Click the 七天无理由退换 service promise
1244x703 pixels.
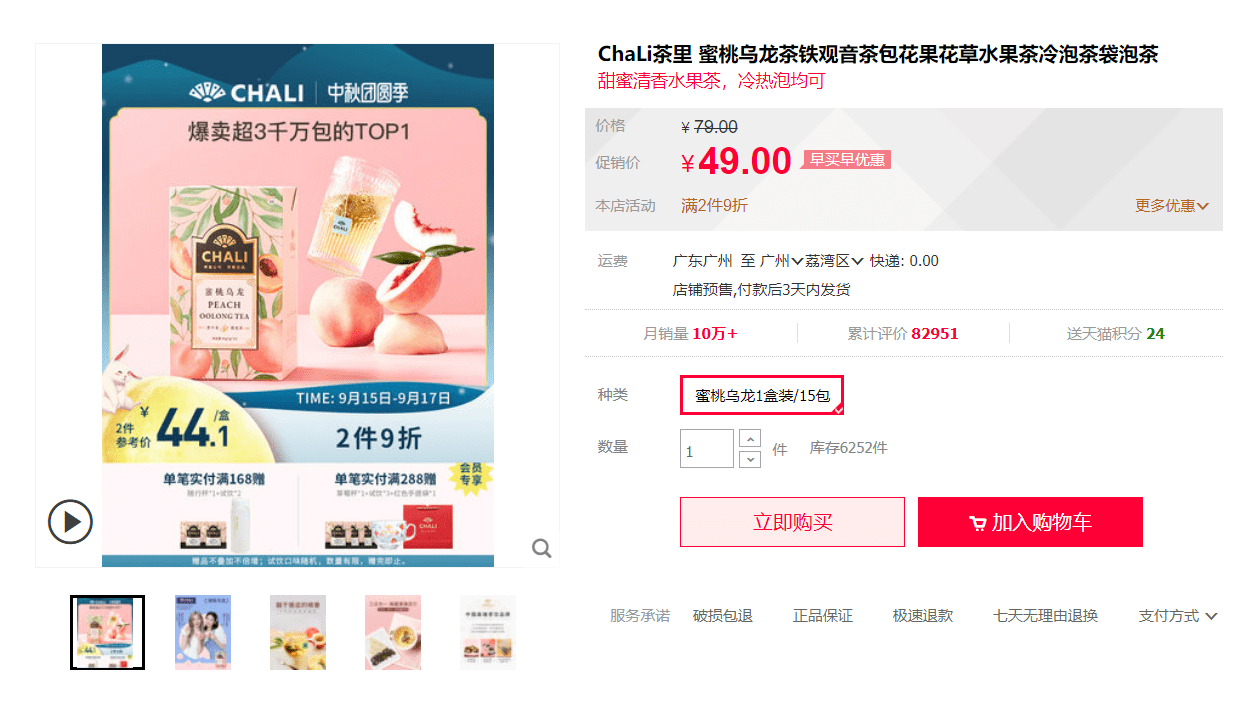[x=1045, y=616]
